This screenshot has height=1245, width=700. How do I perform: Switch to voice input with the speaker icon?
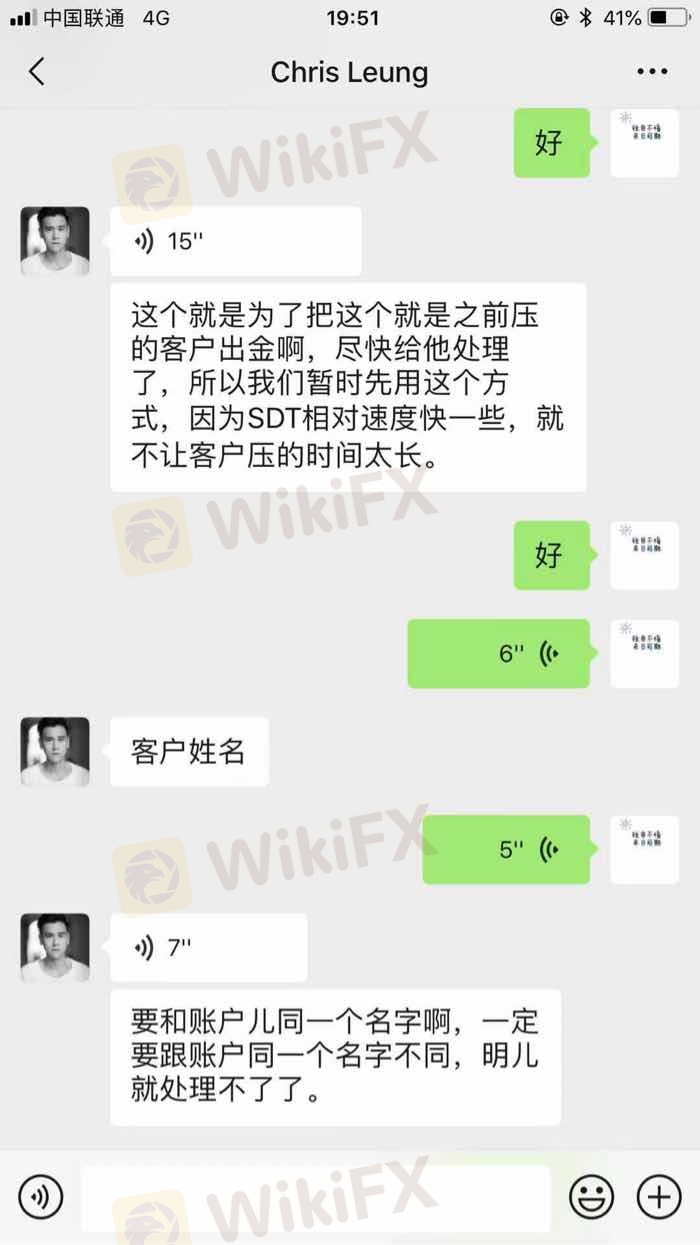pyautogui.click(x=40, y=1196)
